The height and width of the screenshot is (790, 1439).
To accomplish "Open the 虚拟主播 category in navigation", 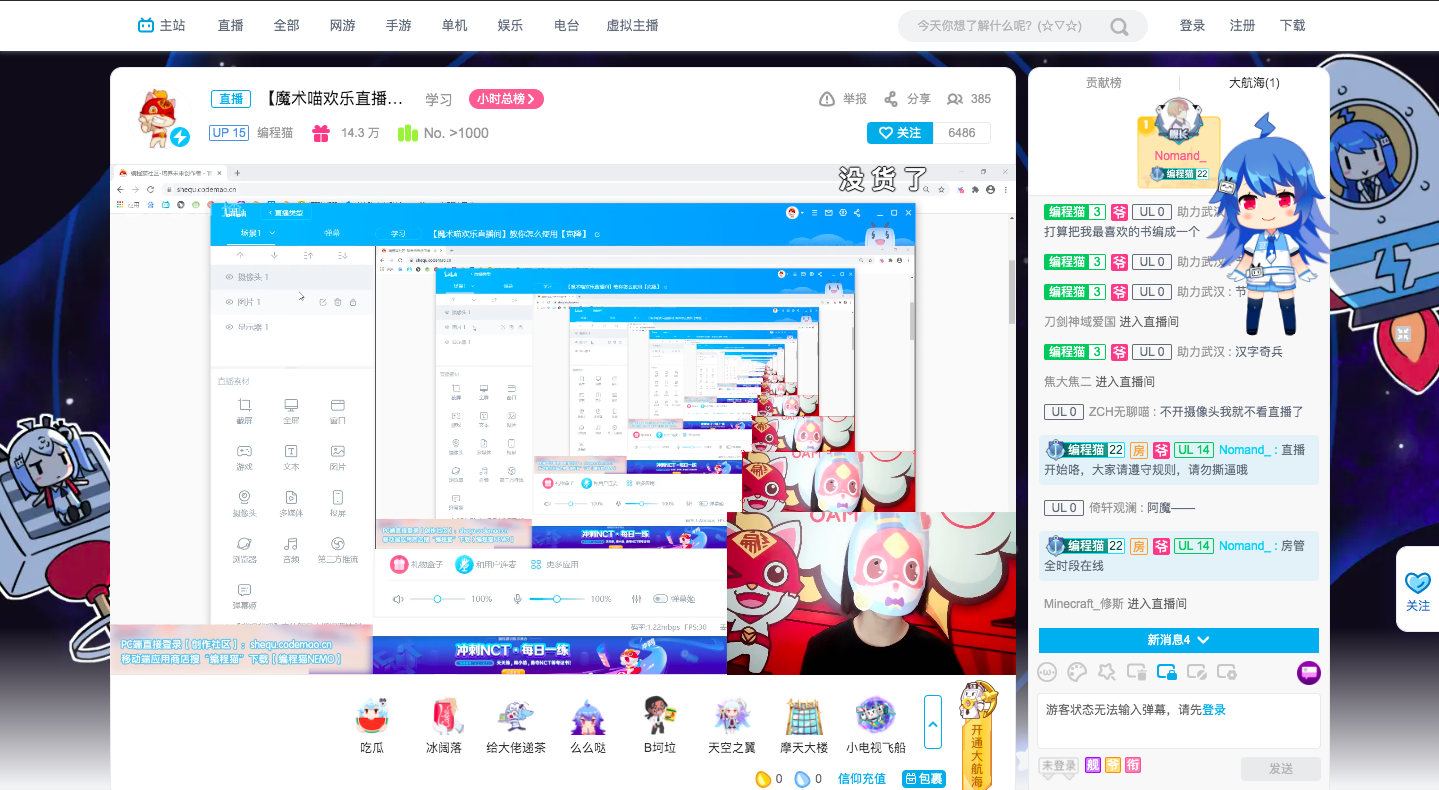I will tap(633, 26).
